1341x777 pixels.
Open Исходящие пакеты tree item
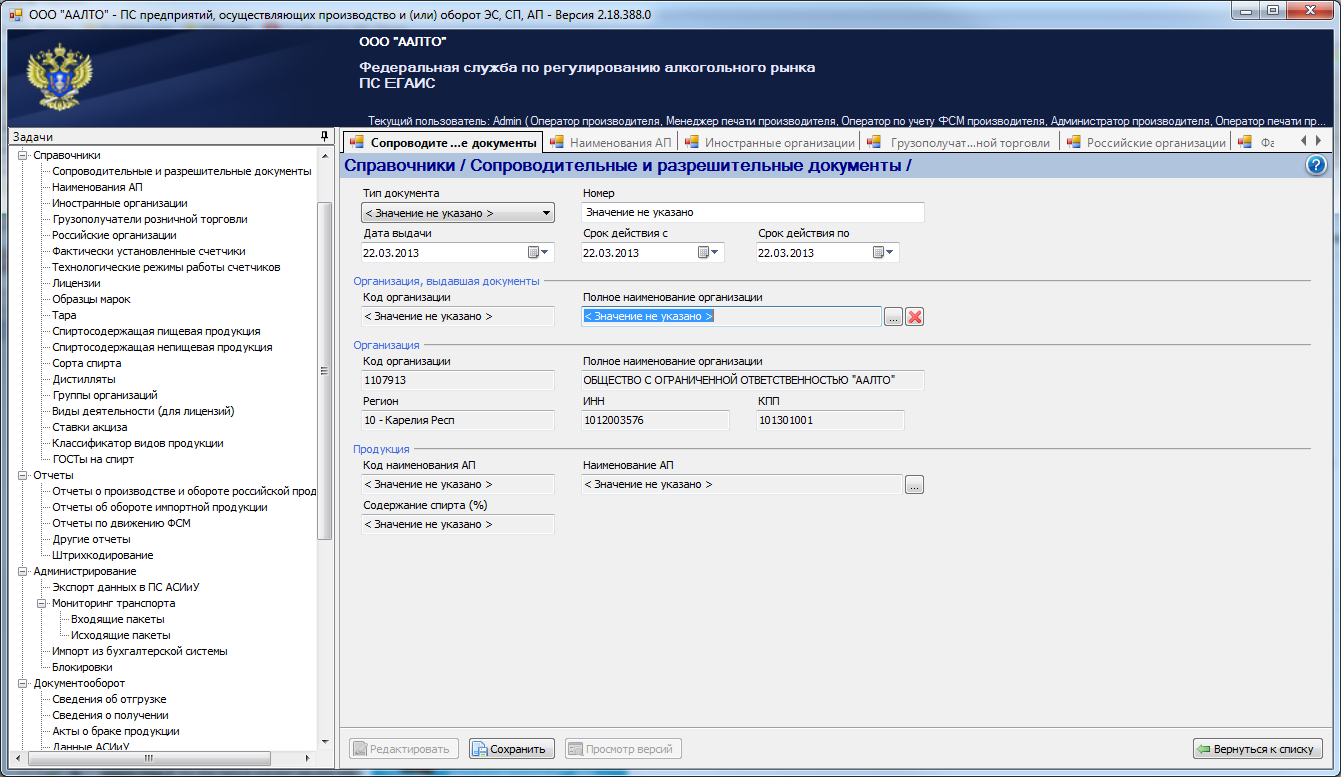pyautogui.click(x=120, y=635)
